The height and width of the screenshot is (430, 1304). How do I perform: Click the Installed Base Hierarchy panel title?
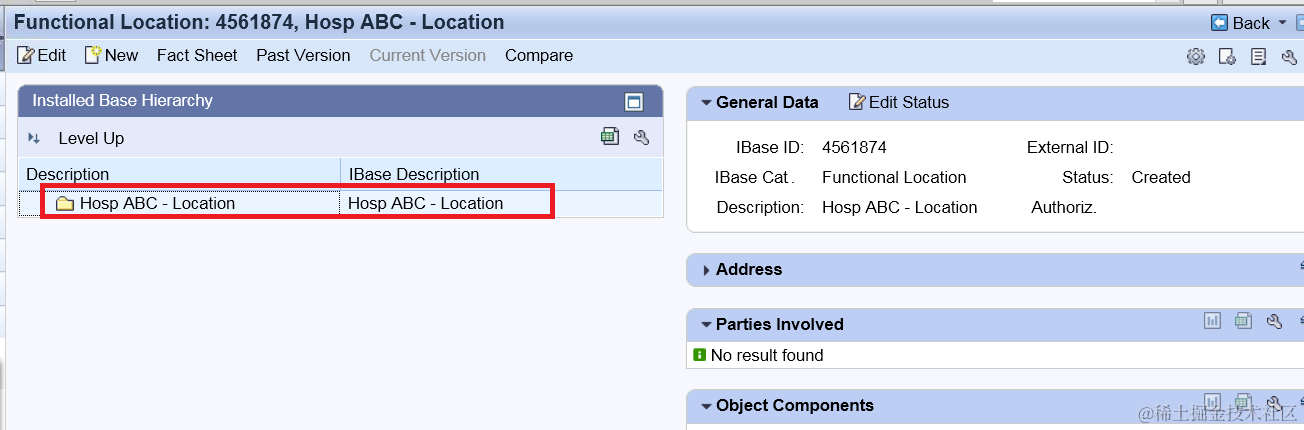[122, 100]
